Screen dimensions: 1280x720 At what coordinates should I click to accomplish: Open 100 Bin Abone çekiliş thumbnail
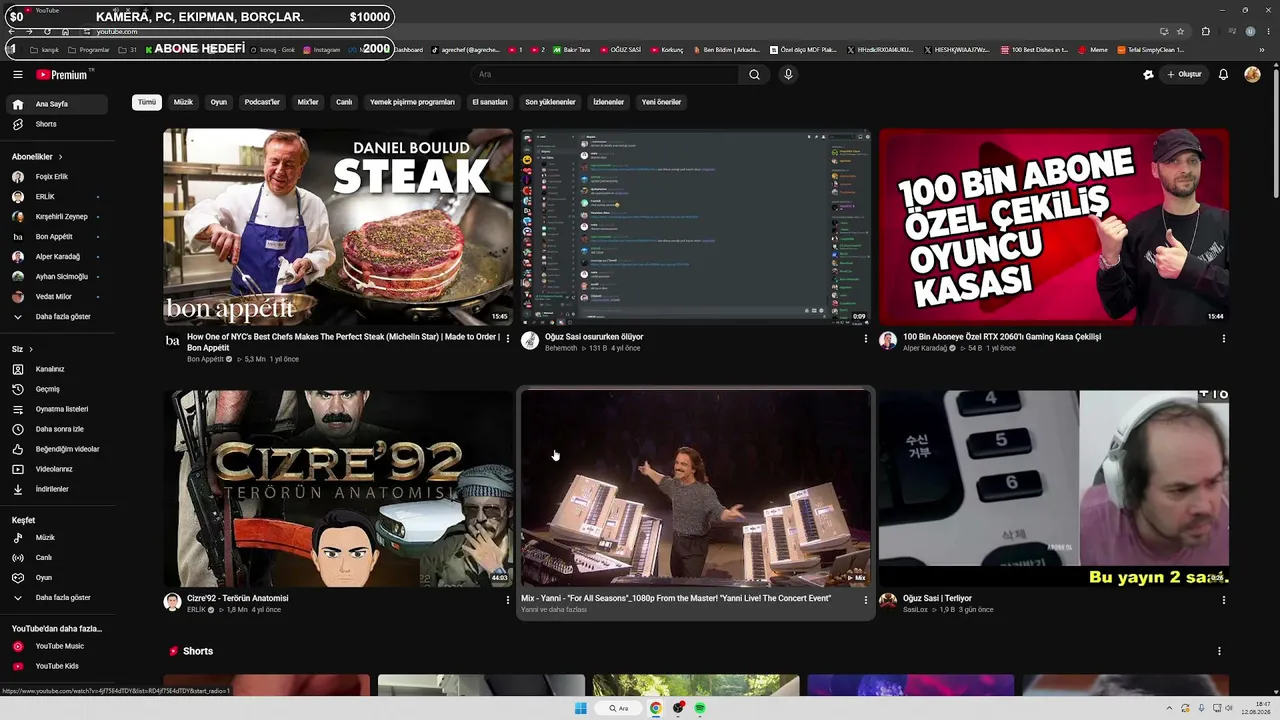(x=1054, y=227)
